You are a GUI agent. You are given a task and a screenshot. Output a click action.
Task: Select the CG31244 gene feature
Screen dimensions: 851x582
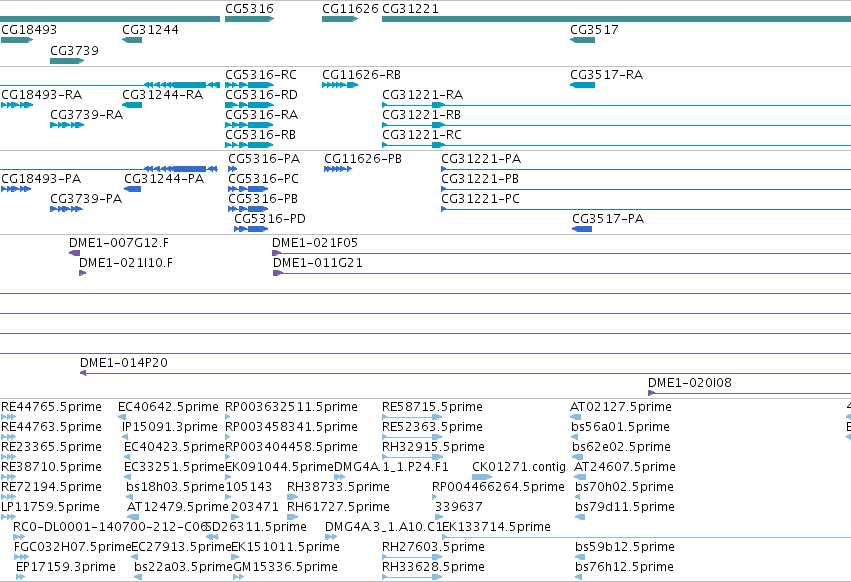click(132, 40)
